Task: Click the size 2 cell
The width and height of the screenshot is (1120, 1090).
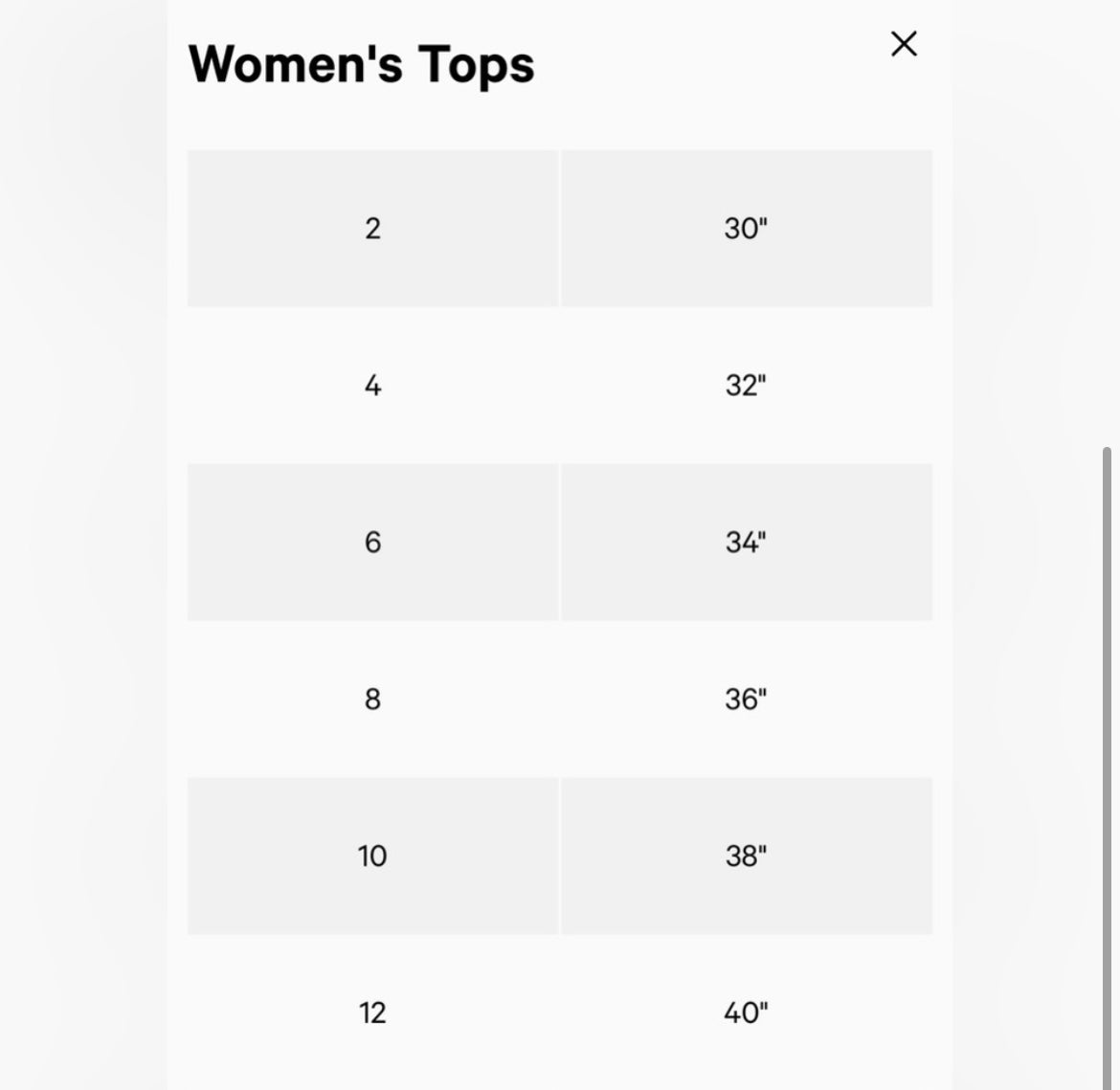Action: click(372, 229)
